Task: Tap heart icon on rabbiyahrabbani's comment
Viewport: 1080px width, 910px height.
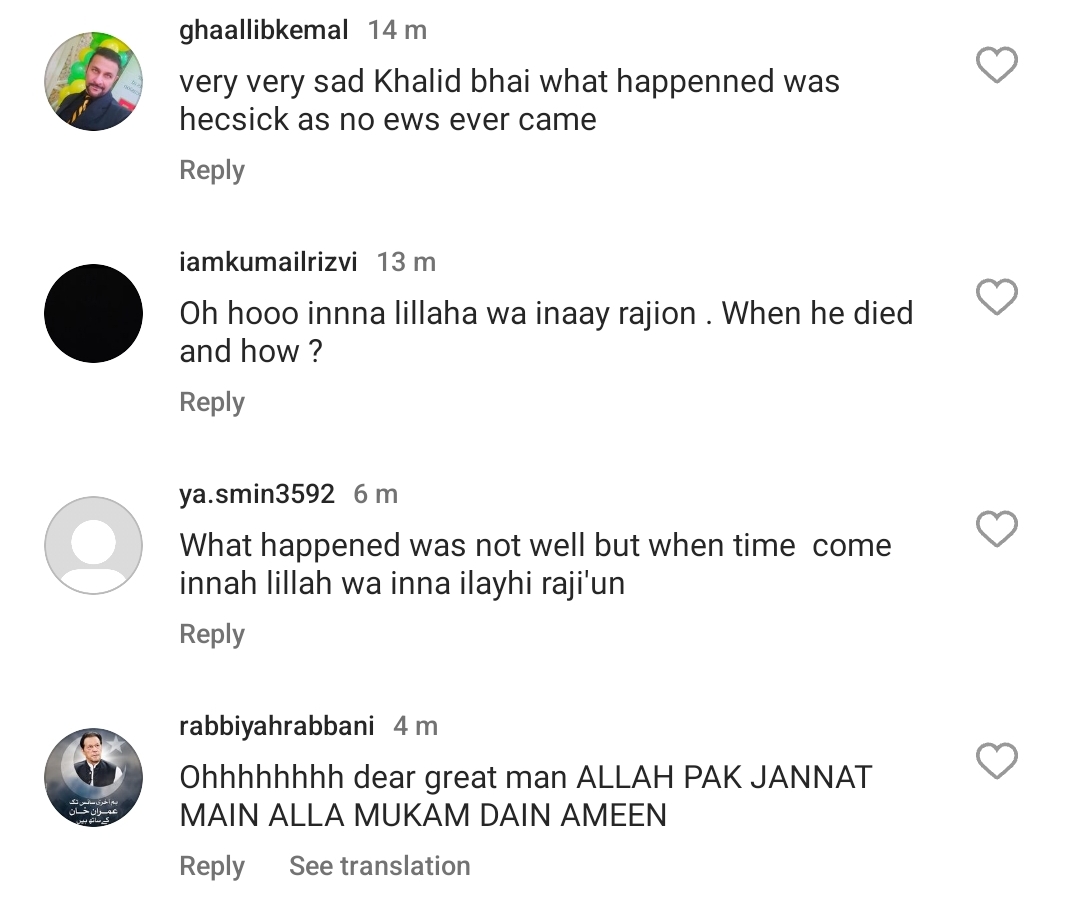Action: (x=996, y=761)
